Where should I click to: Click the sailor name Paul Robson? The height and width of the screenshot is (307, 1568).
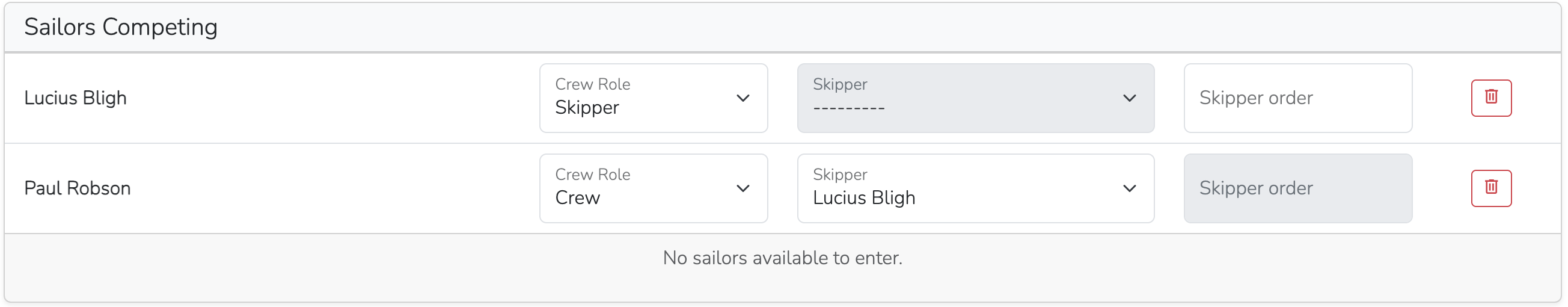pos(78,188)
